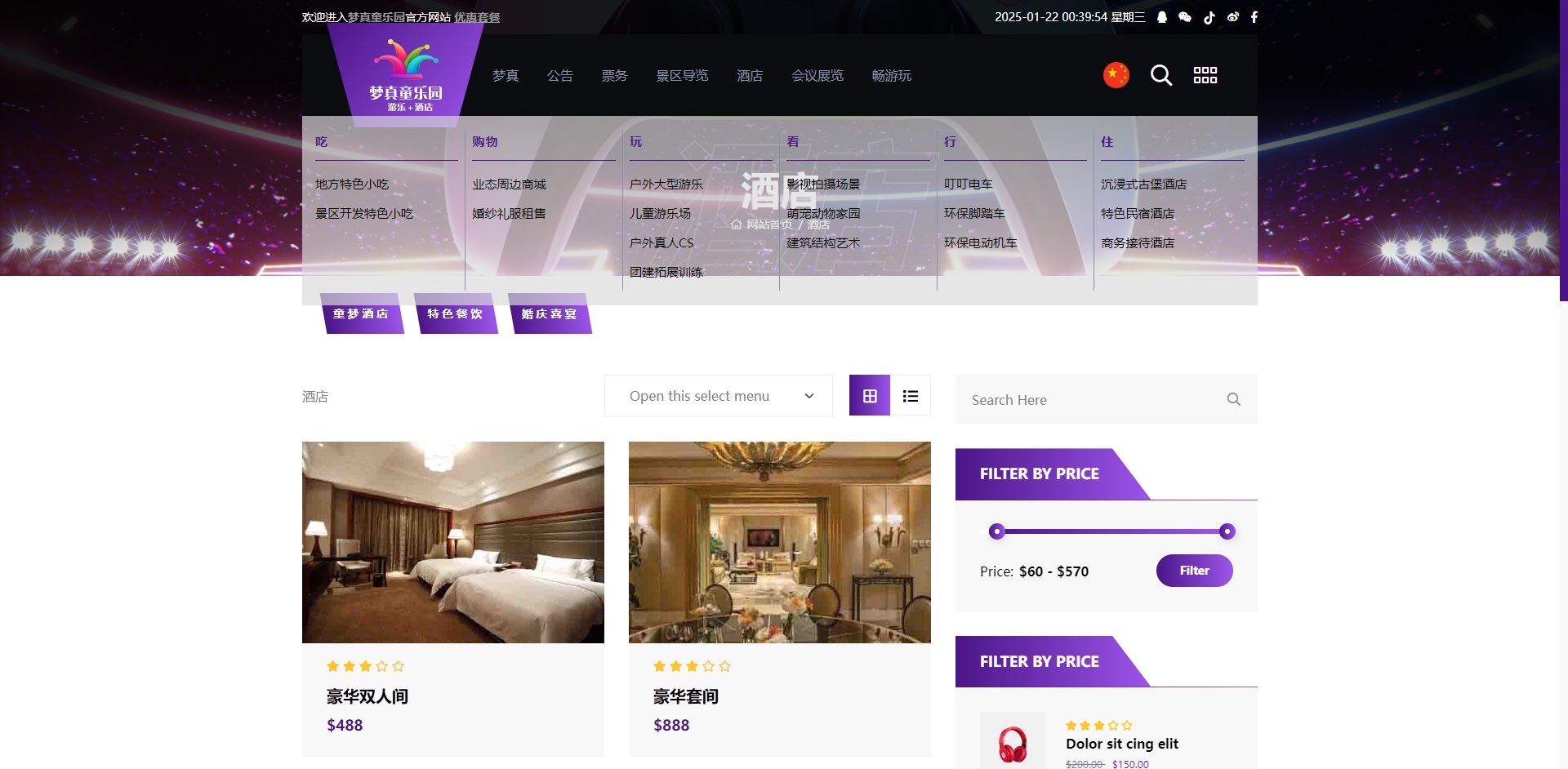Open the 畅游玩 nav menu
This screenshot has height=769, width=1568.
pos(892,75)
